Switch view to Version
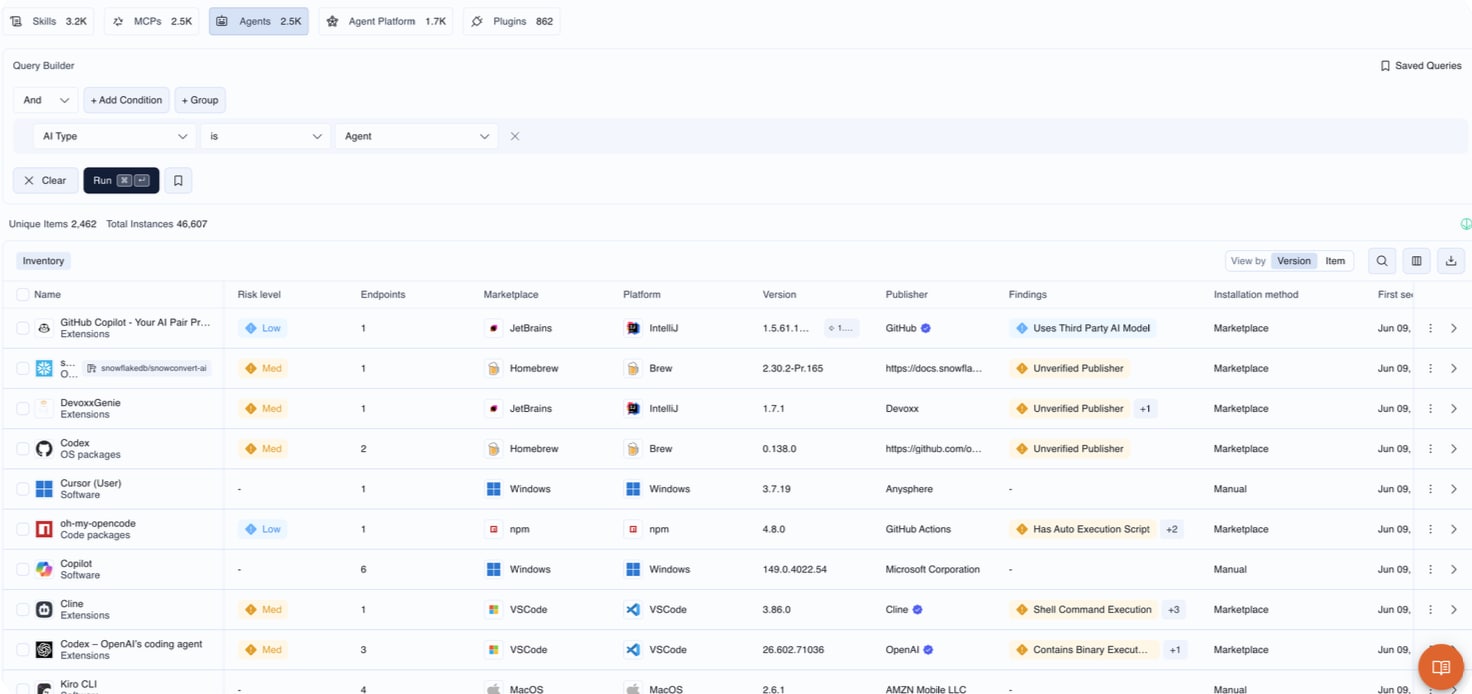The width and height of the screenshot is (1472, 694). coord(1293,261)
